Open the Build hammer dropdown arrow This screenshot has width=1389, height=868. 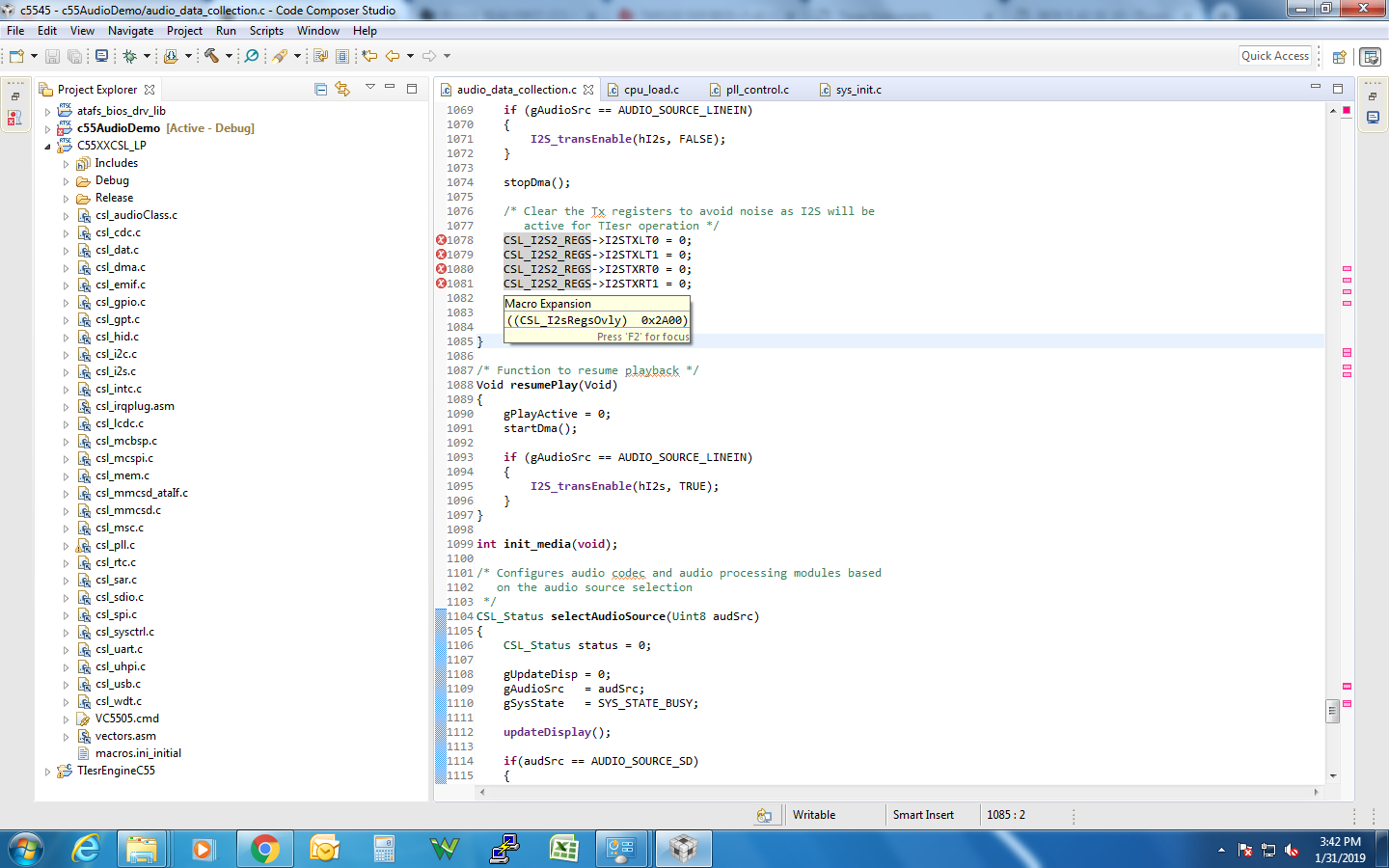click(229, 56)
